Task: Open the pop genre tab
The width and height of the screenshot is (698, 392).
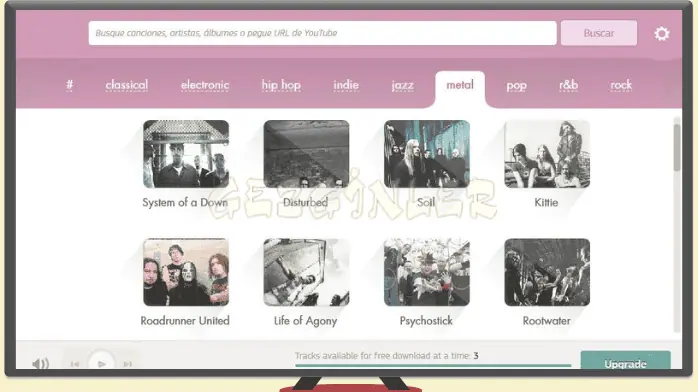Action: [516, 85]
